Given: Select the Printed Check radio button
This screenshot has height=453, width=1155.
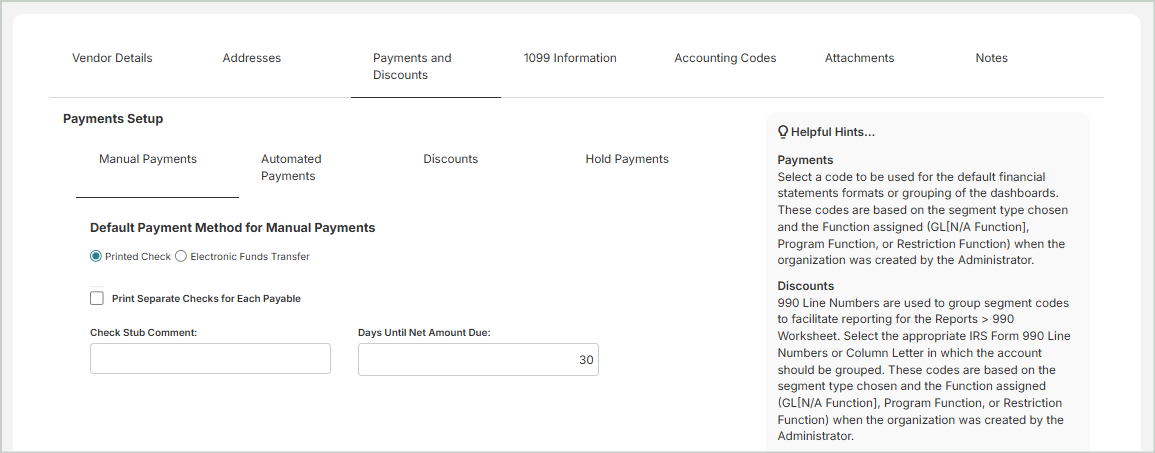Looking at the screenshot, I should pyautogui.click(x=96, y=257).
